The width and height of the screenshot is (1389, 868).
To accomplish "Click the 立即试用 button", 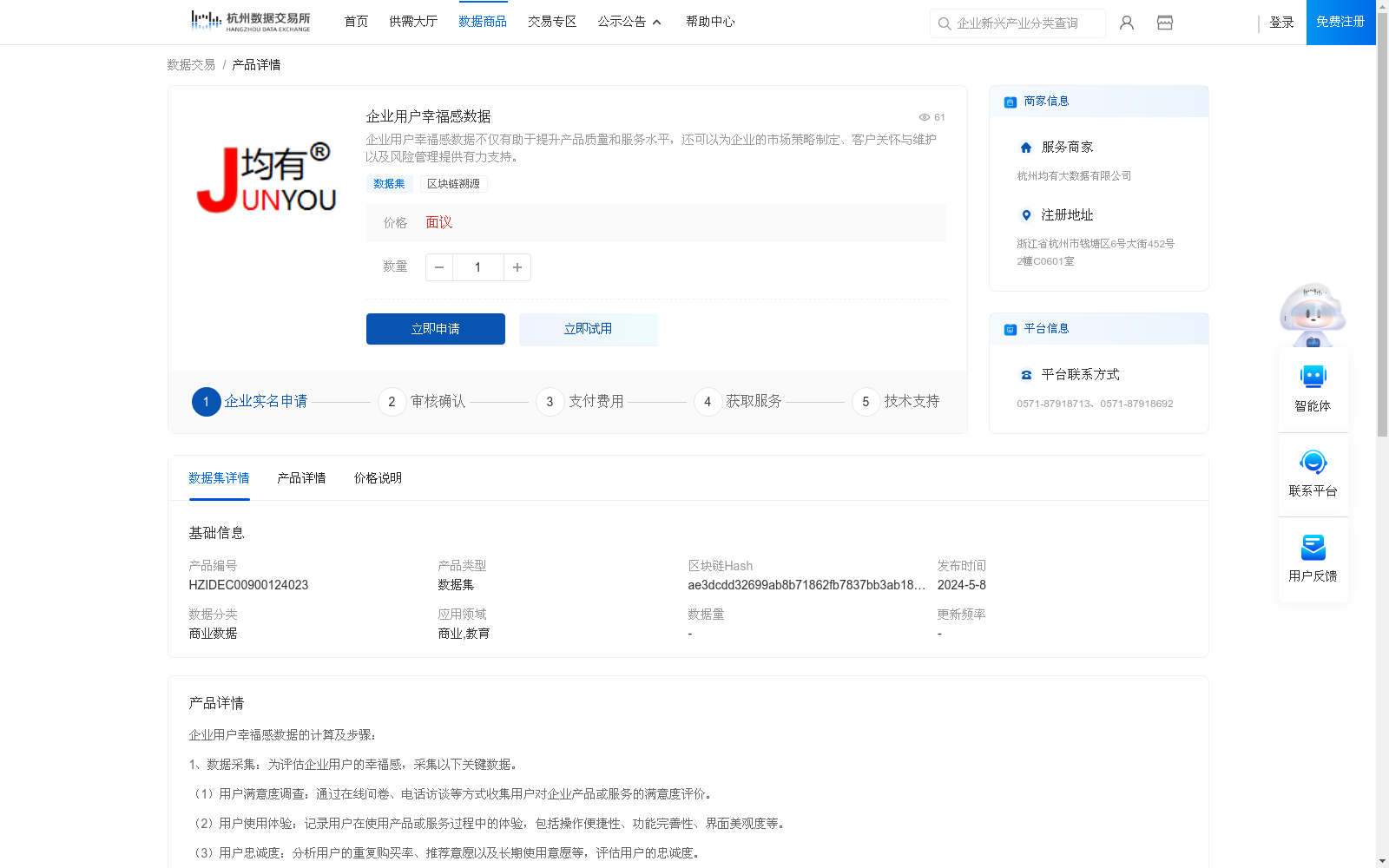I will coord(589,329).
